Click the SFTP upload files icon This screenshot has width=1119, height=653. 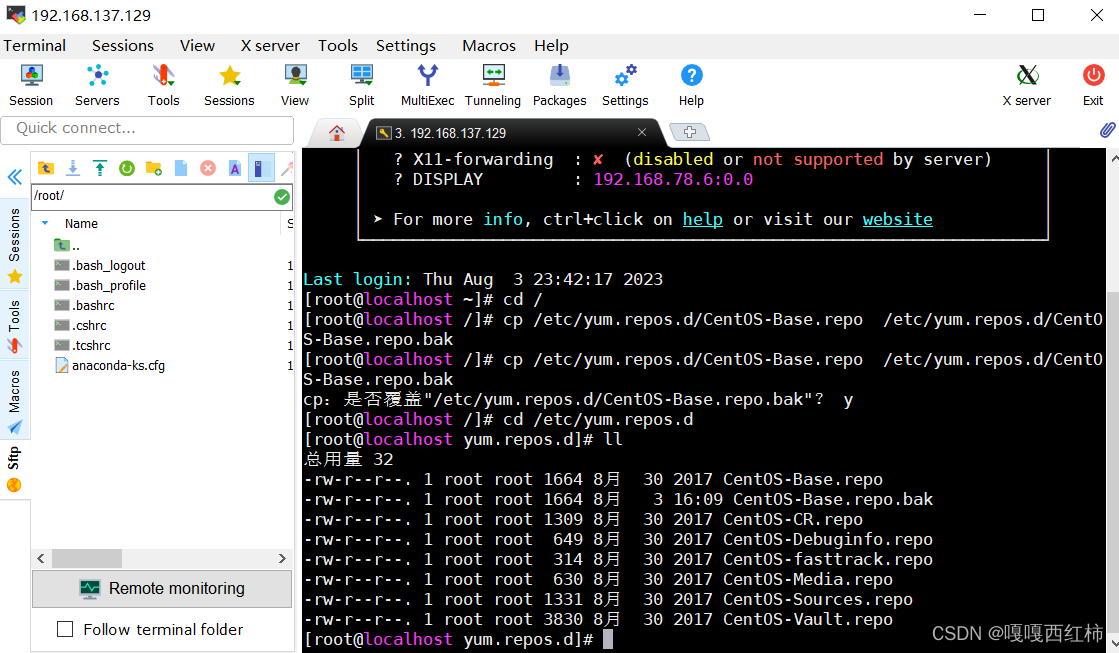100,168
